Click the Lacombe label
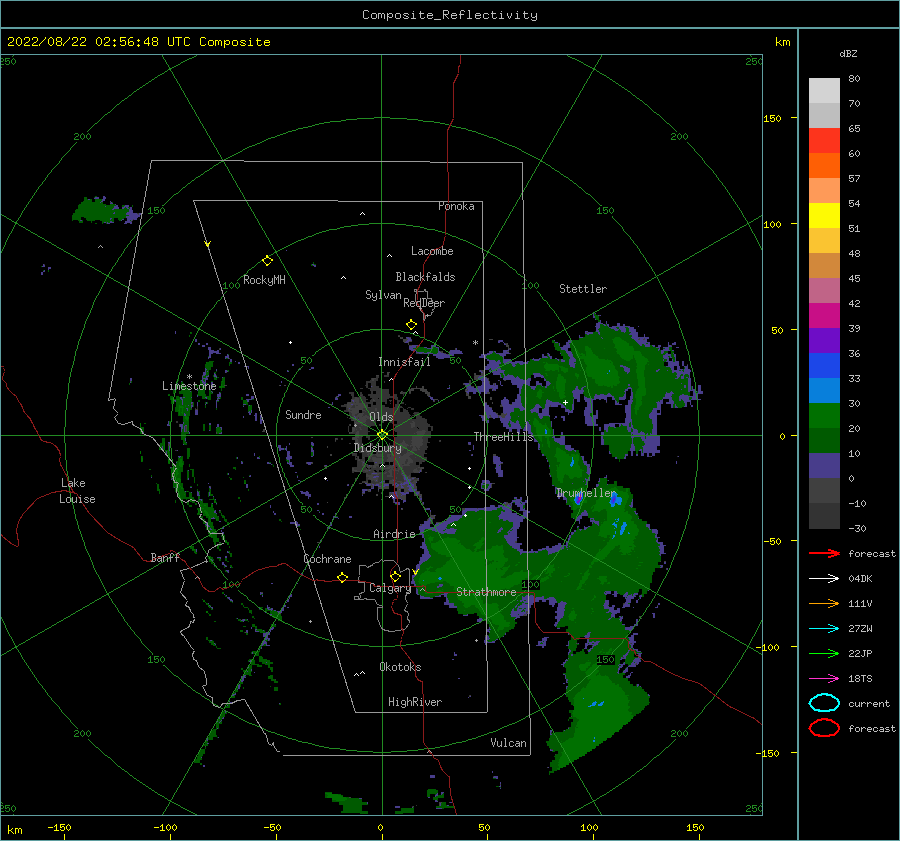Screen dimensions: 900x841 click(x=432, y=251)
